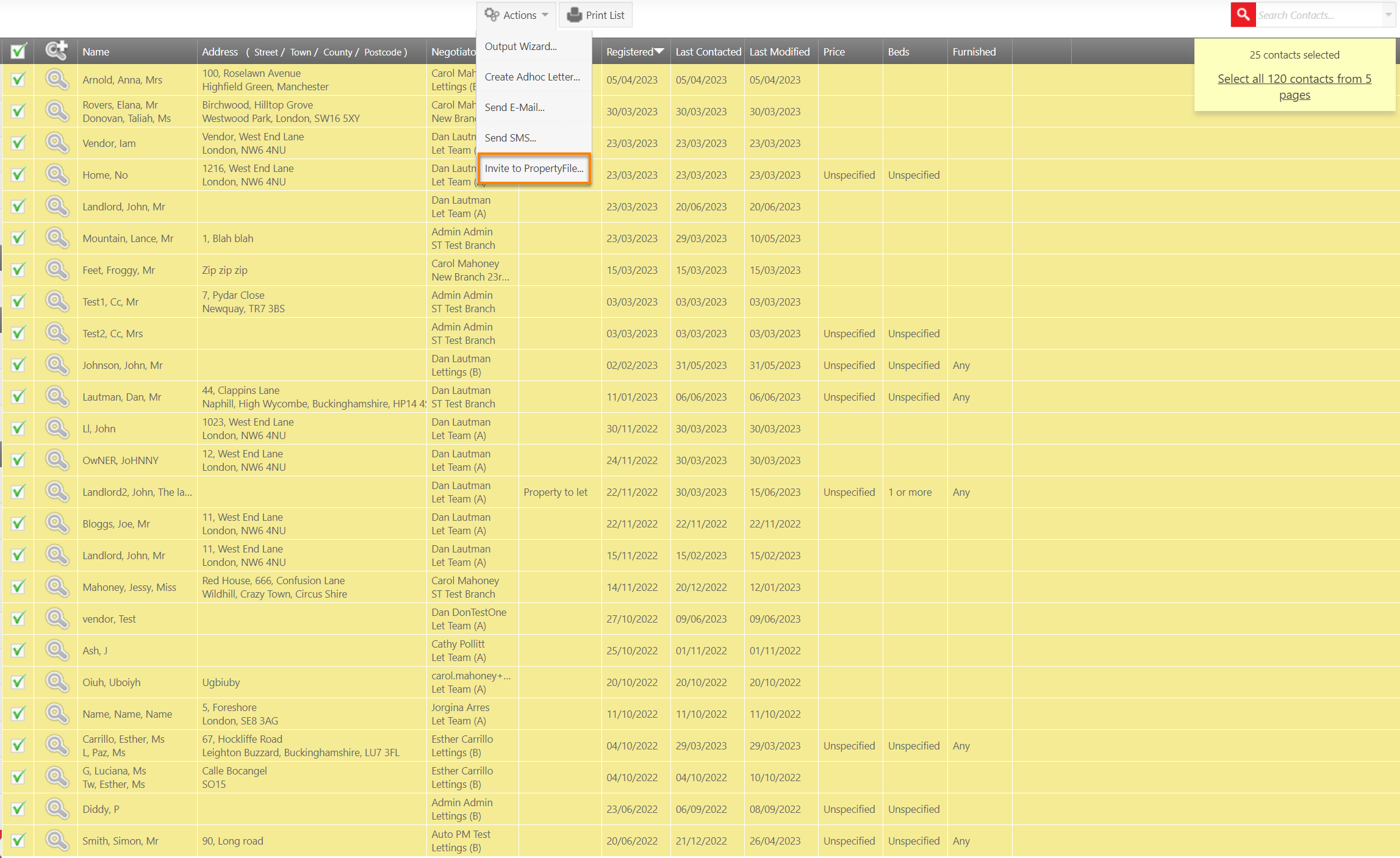Expand the search contacts dropdown arrow
The image size is (1400, 858).
point(1388,15)
